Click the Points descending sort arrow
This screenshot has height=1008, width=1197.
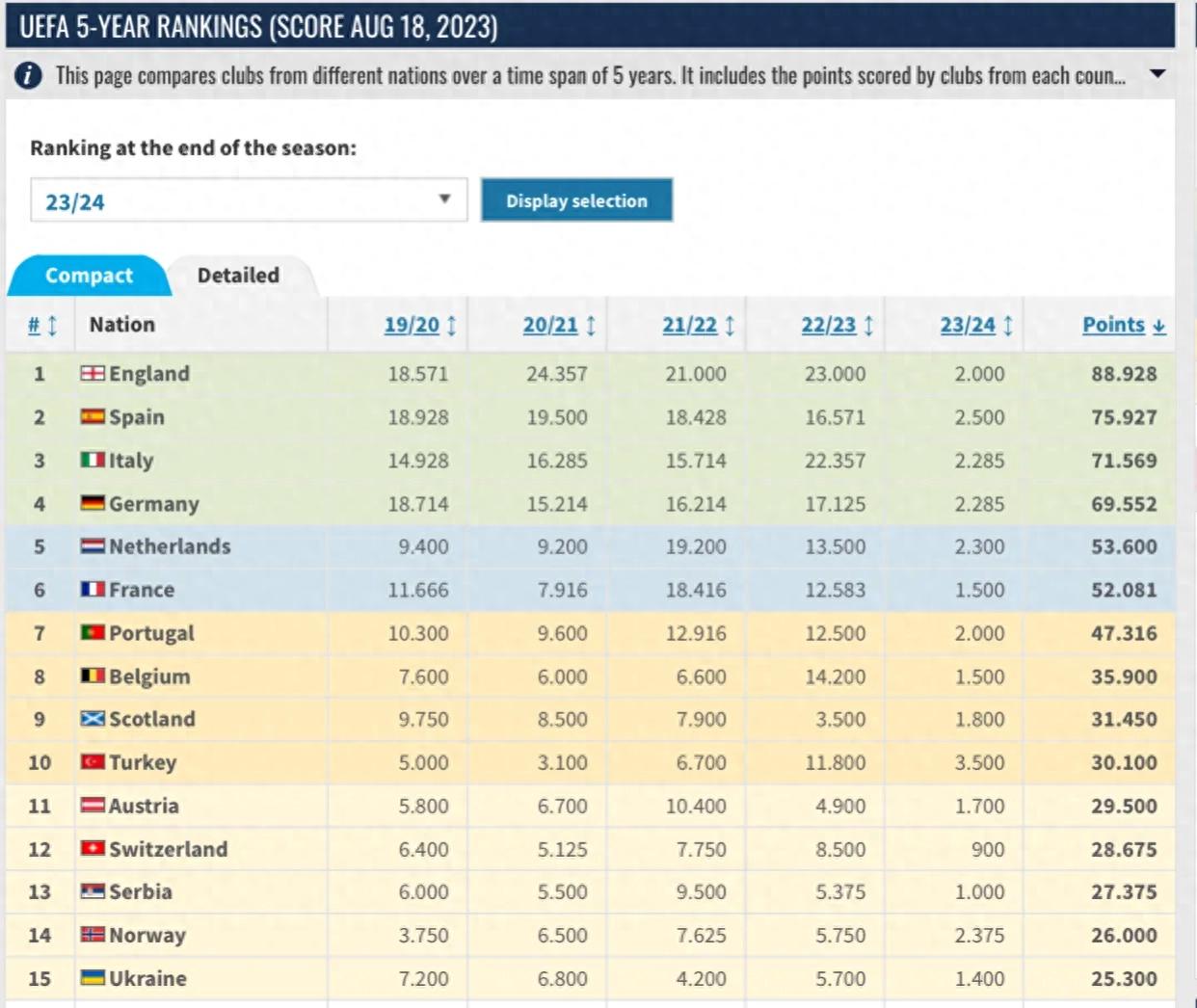tap(1158, 326)
